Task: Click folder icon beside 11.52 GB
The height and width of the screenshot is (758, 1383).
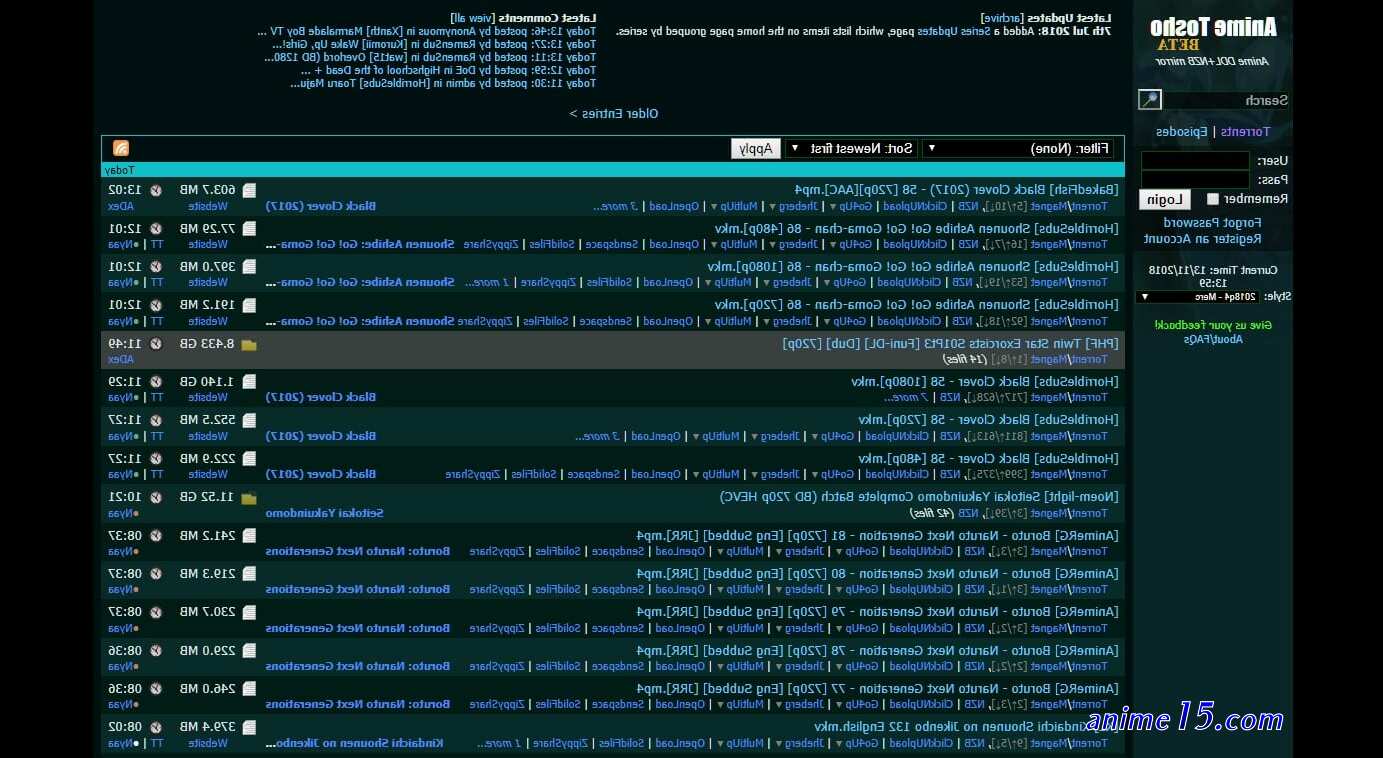Action: point(249,497)
